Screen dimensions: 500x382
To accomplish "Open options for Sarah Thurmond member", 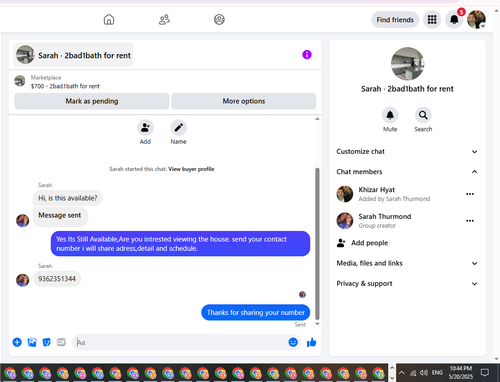I will pyautogui.click(x=470, y=221).
